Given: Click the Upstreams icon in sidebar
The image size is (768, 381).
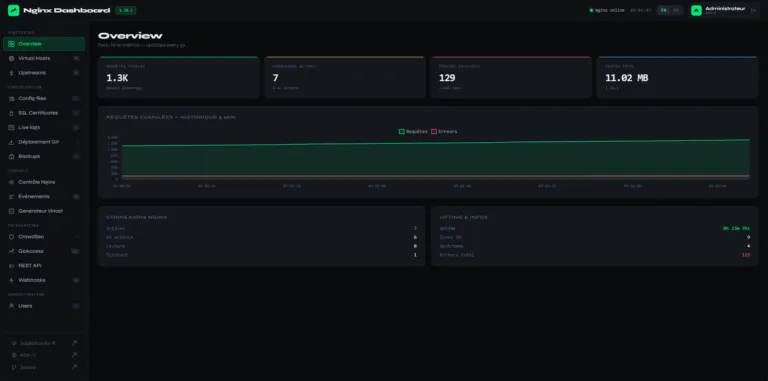Looking at the screenshot, I should [12, 73].
